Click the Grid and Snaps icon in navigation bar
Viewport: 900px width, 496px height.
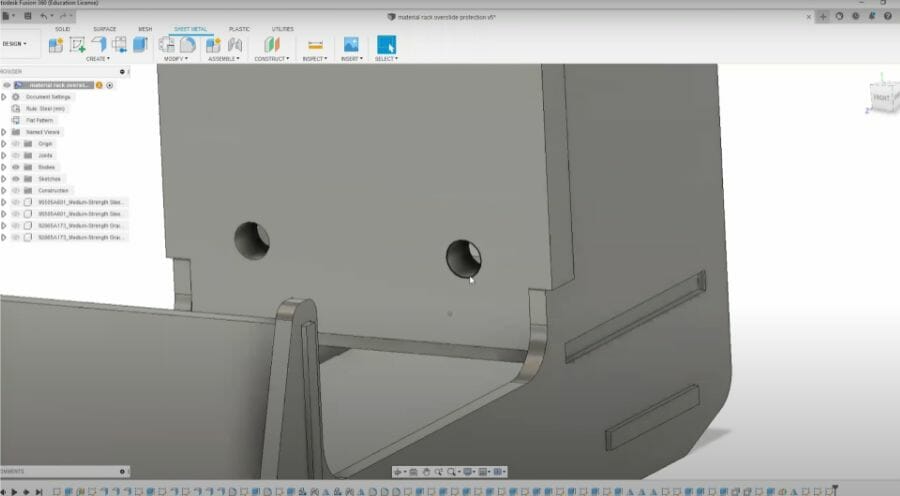[x=483, y=472]
